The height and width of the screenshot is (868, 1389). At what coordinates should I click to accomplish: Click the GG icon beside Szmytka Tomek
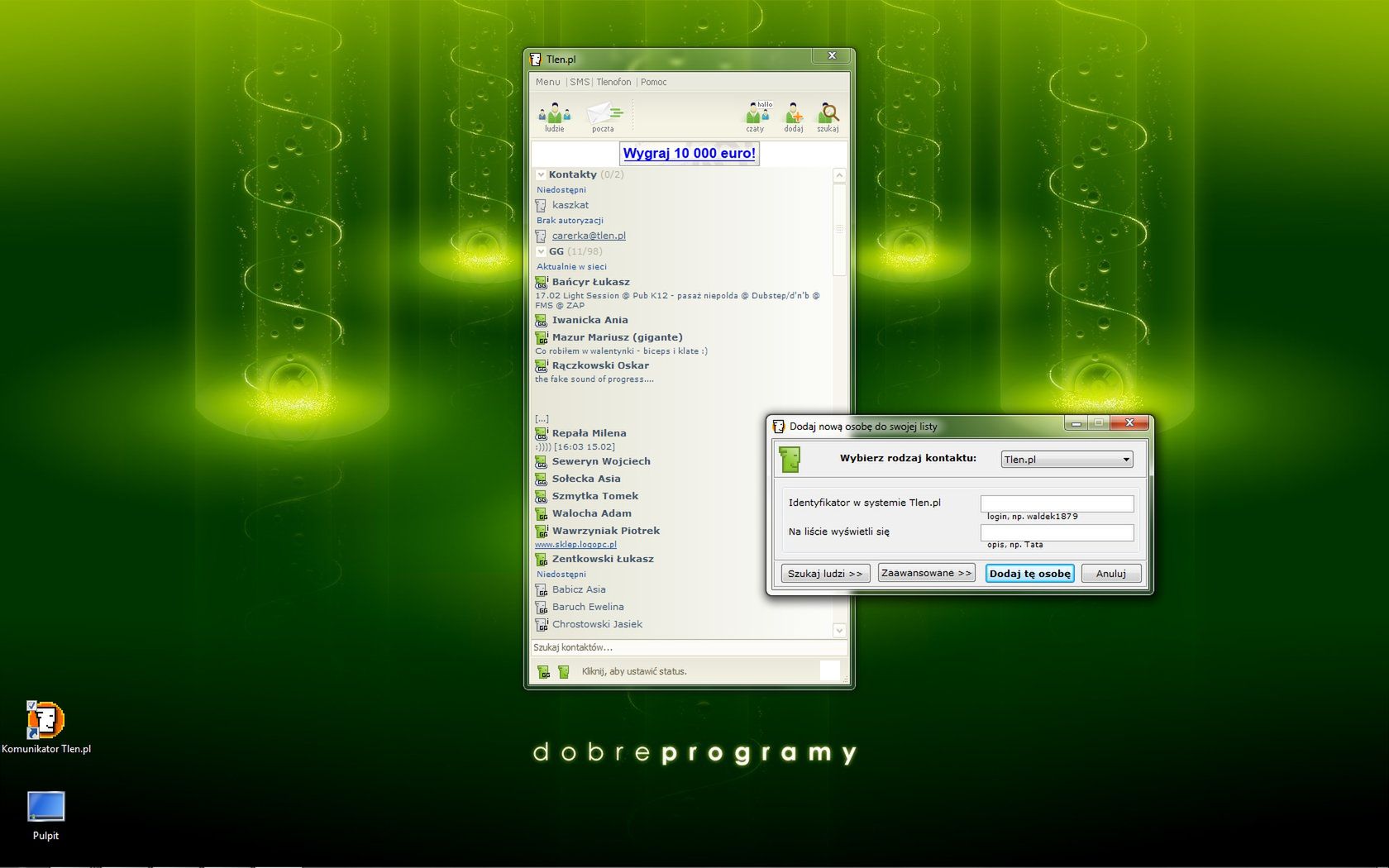click(542, 496)
